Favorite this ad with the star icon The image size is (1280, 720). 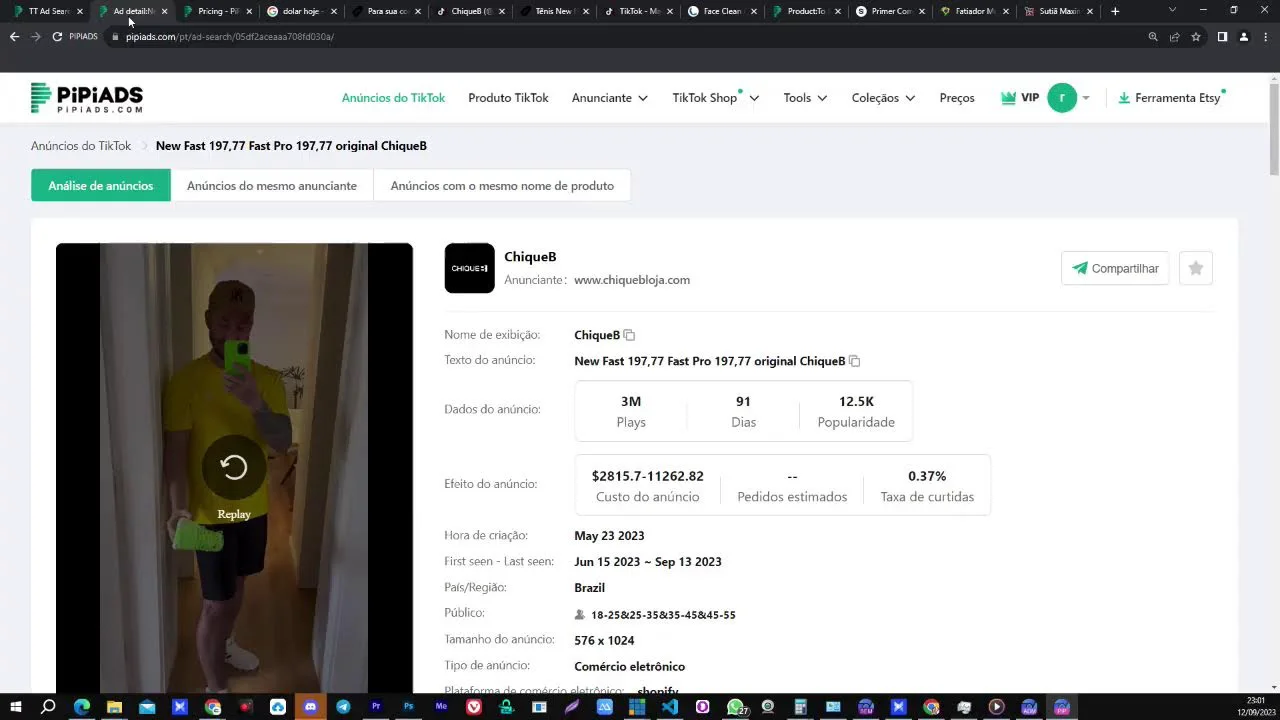[1196, 268]
